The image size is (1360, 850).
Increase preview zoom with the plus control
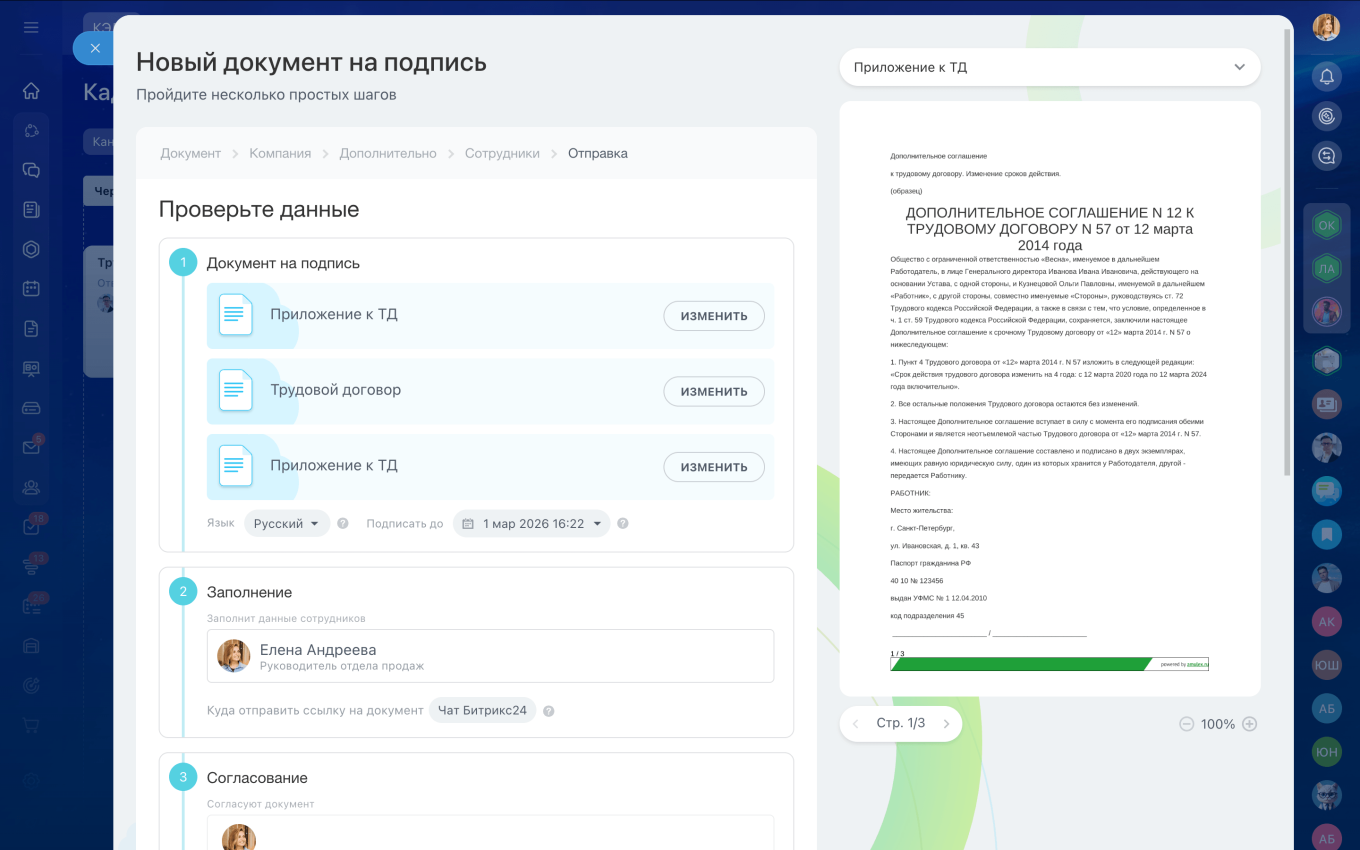coord(1247,723)
